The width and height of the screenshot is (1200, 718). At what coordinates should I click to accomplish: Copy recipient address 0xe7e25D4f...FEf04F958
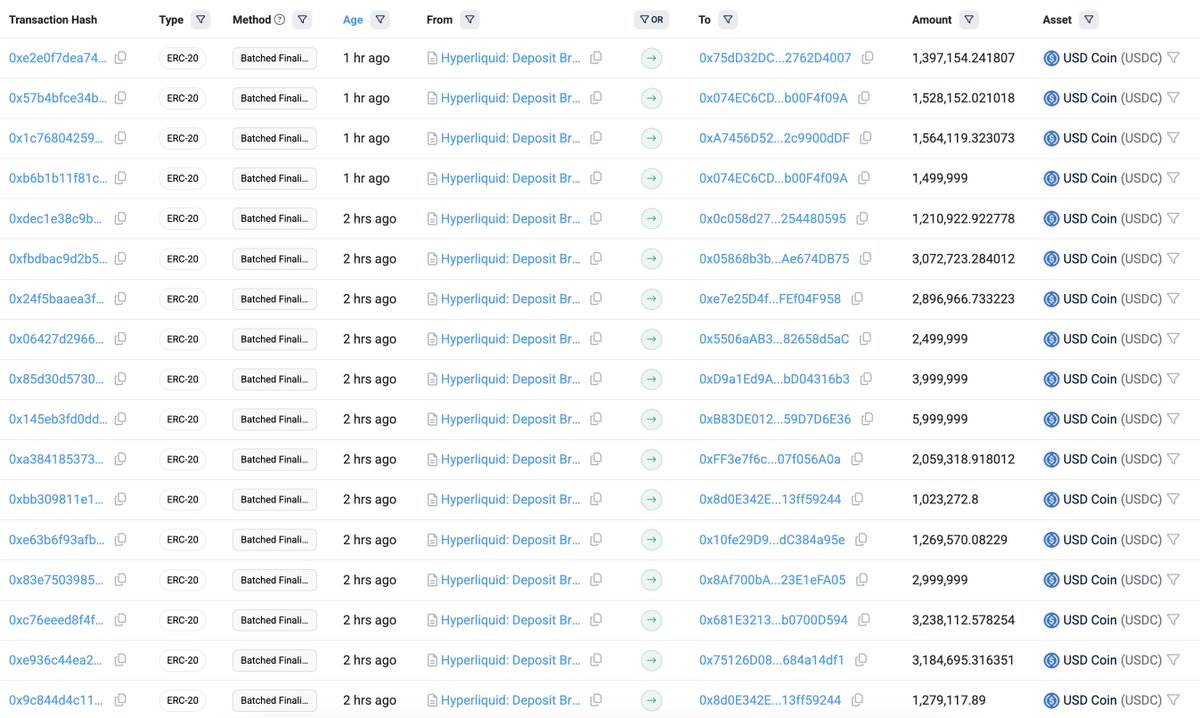[857, 298]
